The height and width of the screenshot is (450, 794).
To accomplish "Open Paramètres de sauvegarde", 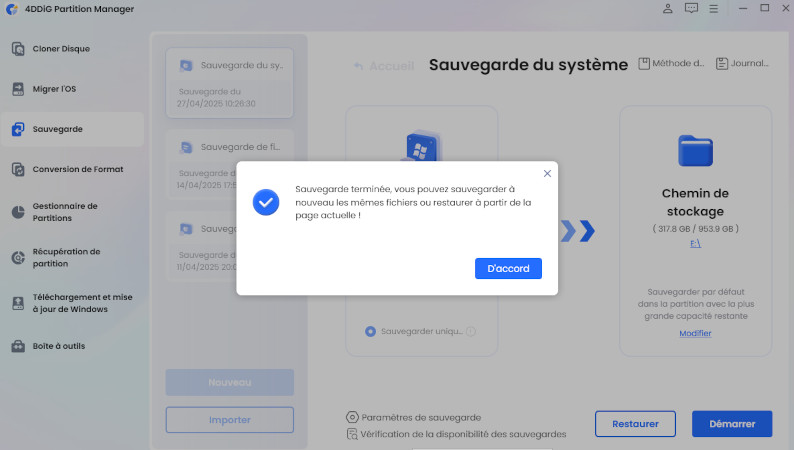I will pyautogui.click(x=413, y=418).
